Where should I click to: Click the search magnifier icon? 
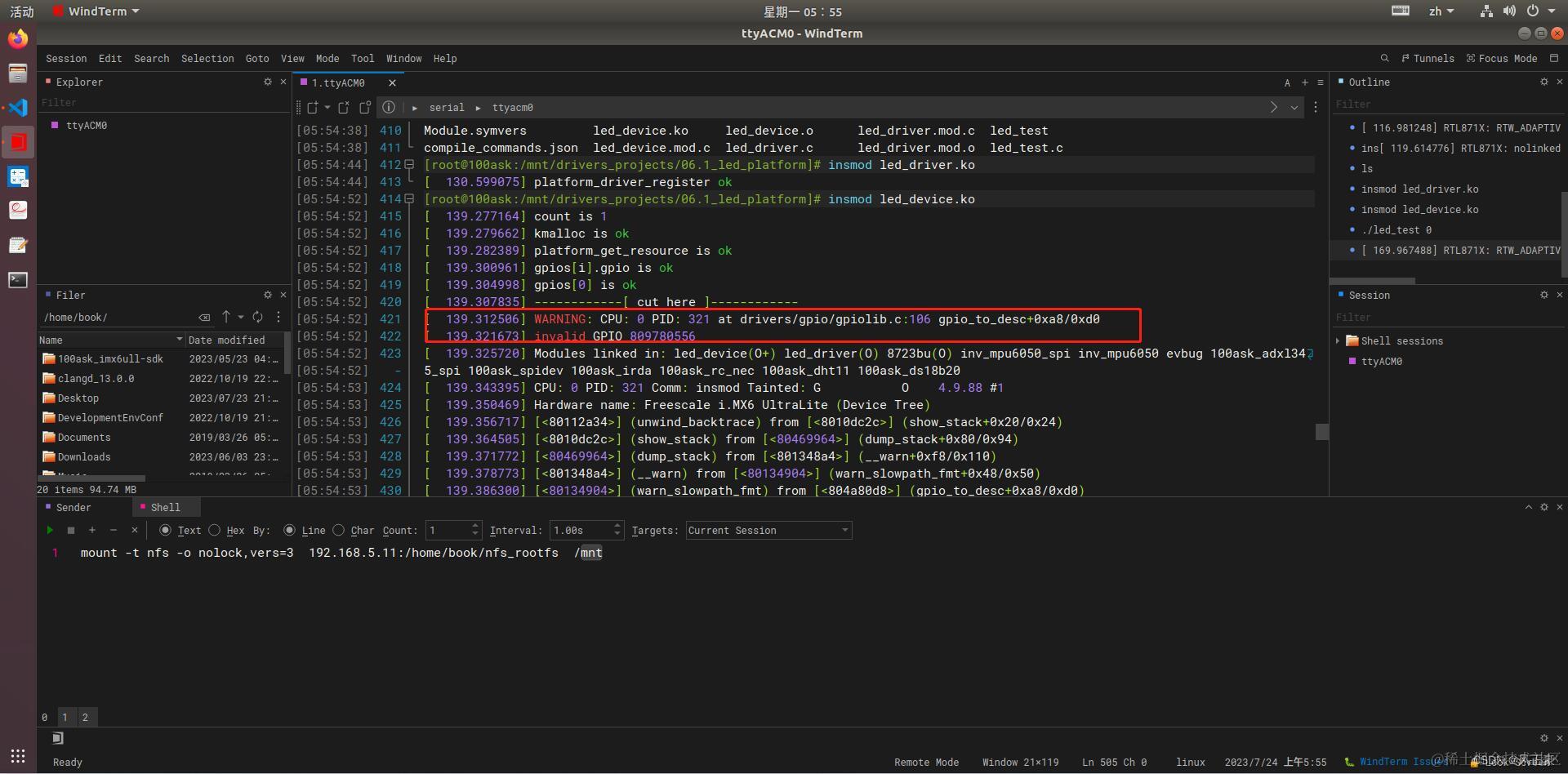(1384, 58)
